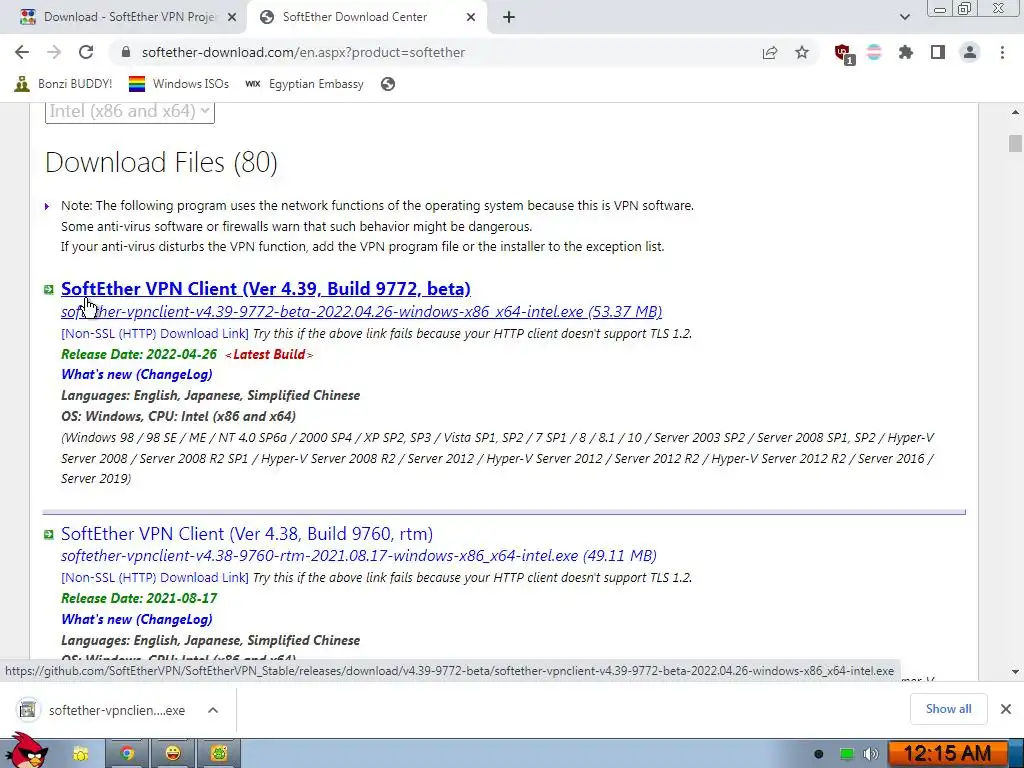Image resolution: width=1024 pixels, height=768 pixels.
Task: Click the Latest Build label
Action: [269, 354]
